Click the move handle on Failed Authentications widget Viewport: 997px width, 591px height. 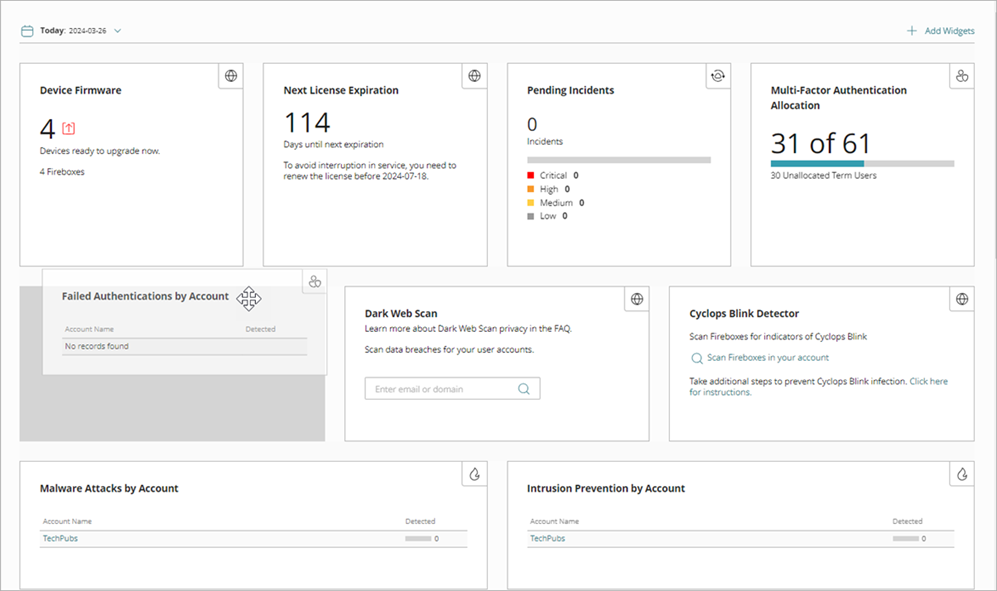click(x=248, y=299)
